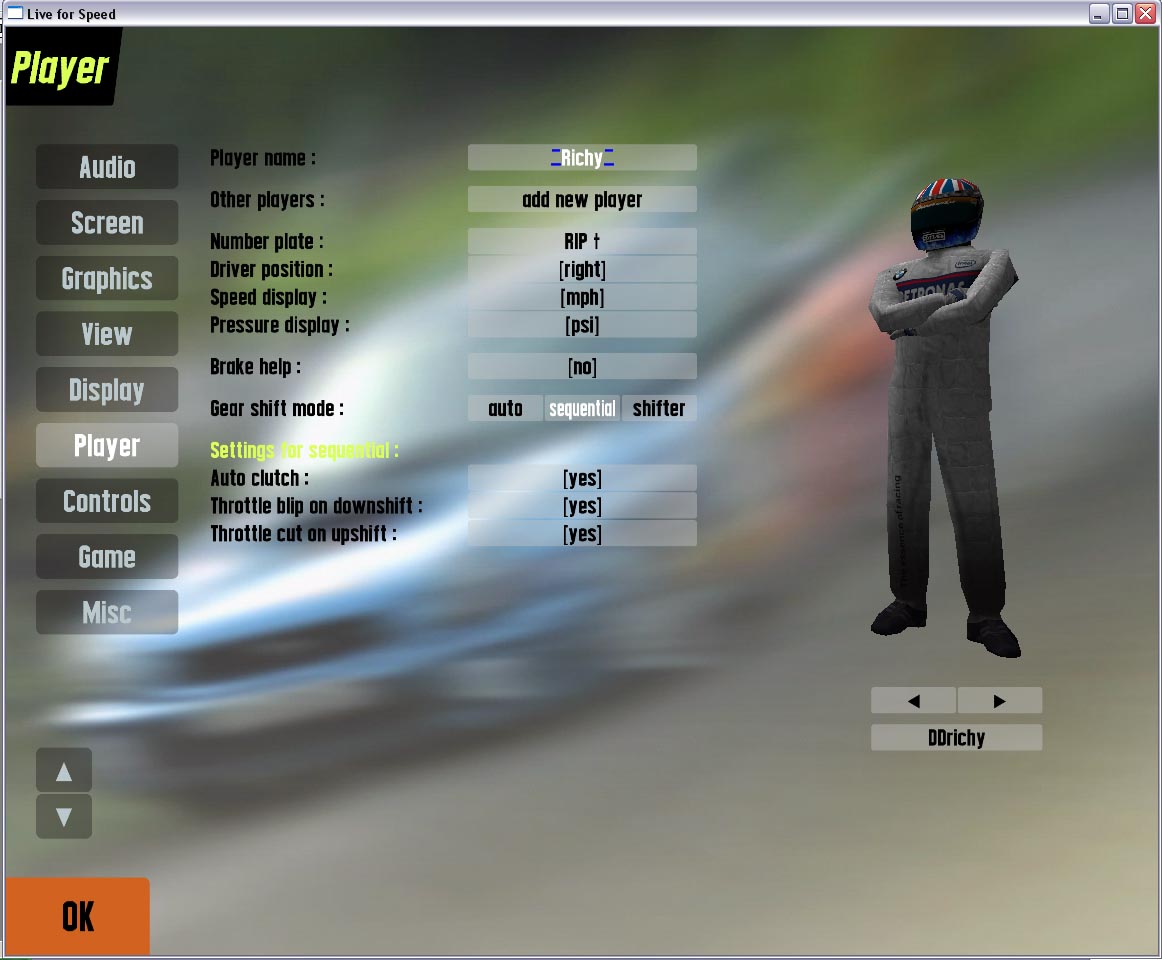Toggle pressure display [psi] setting

click(x=582, y=325)
